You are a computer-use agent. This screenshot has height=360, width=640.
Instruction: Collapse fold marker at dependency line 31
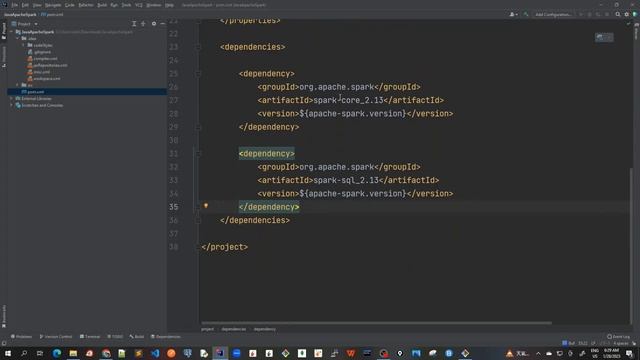click(x=198, y=153)
